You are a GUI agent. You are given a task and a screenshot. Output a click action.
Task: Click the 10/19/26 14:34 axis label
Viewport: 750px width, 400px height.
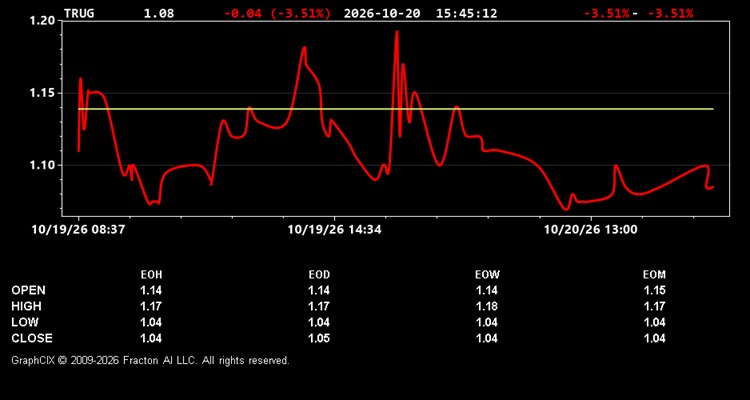[334, 230]
